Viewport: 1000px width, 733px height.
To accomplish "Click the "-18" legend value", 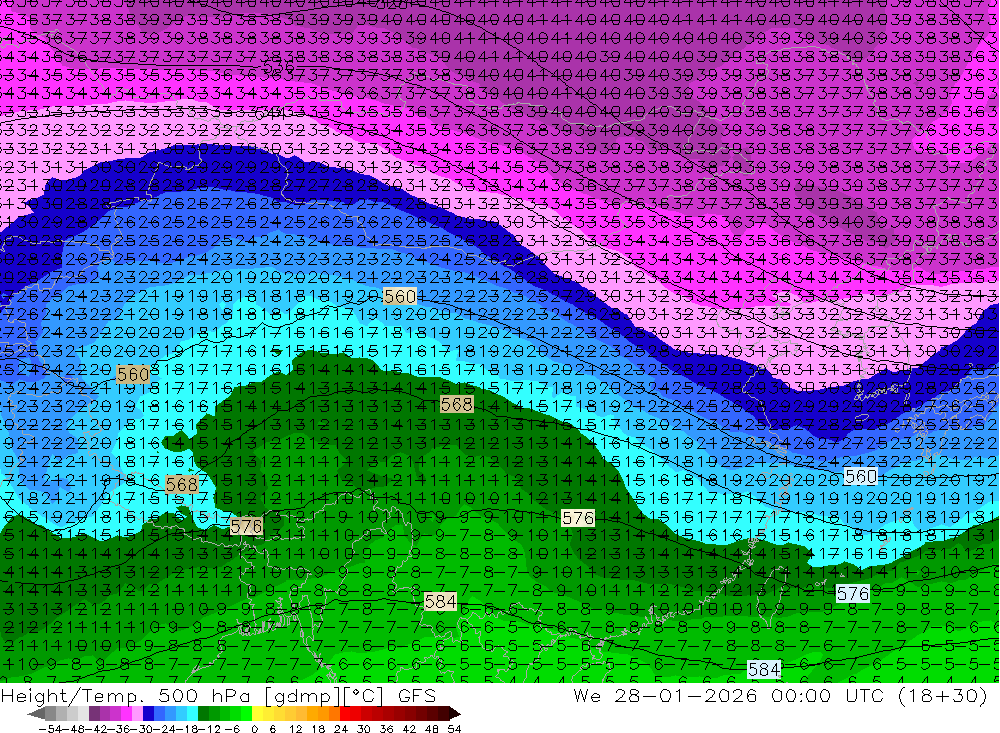I will coord(188,729).
